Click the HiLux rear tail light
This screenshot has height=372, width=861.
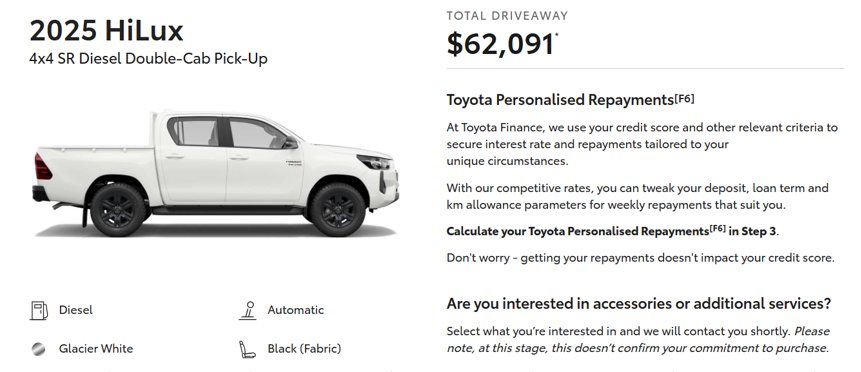point(43,166)
